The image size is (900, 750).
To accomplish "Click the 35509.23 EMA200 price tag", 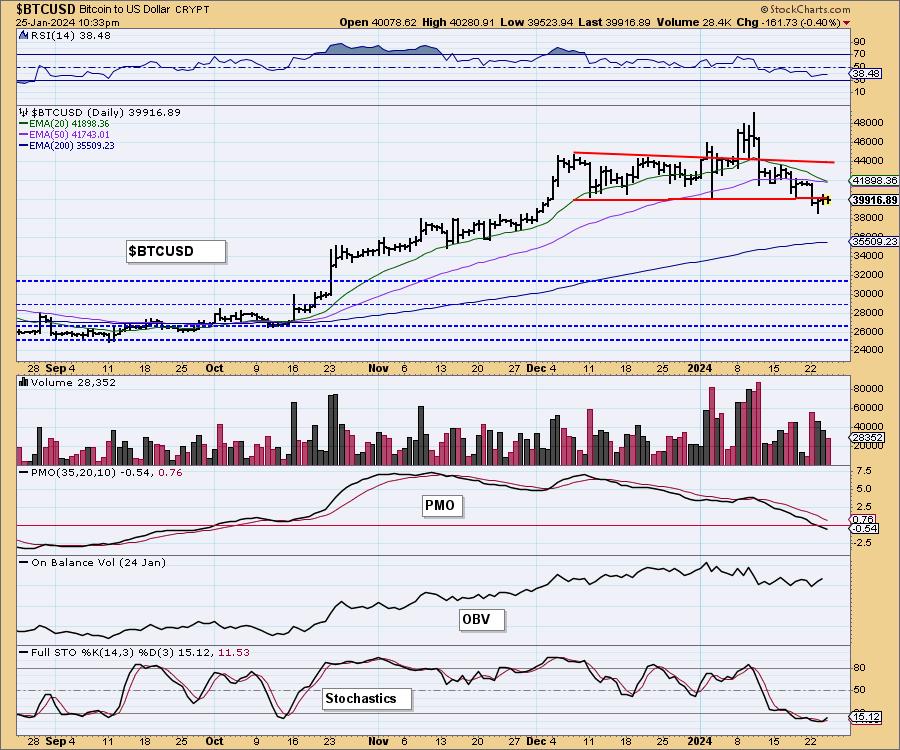I will 874,242.
